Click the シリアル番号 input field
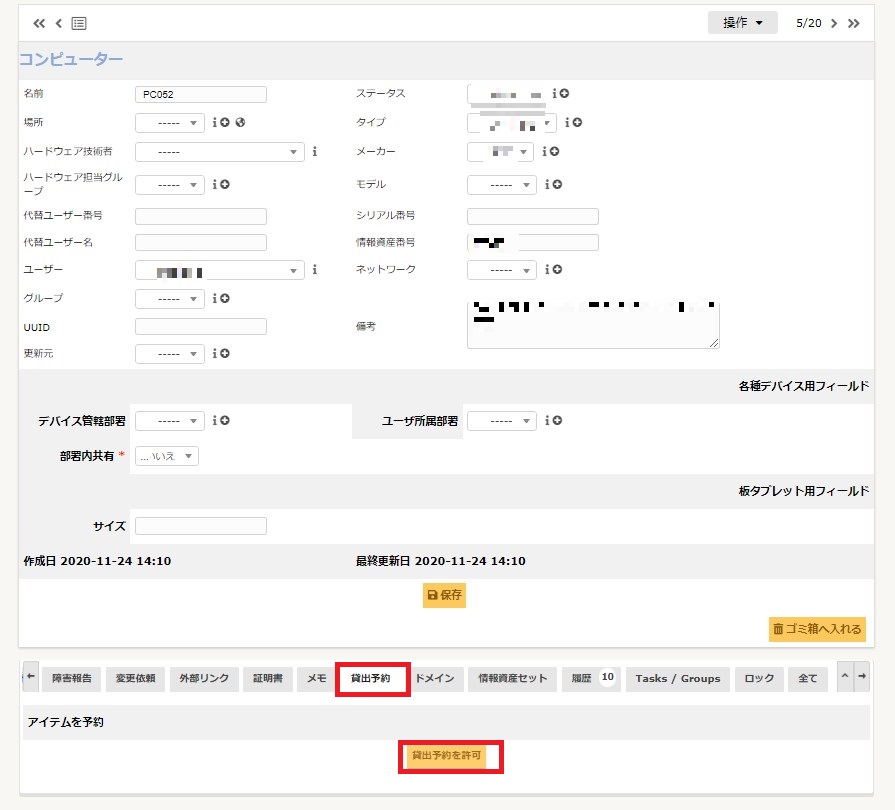 tap(532, 216)
